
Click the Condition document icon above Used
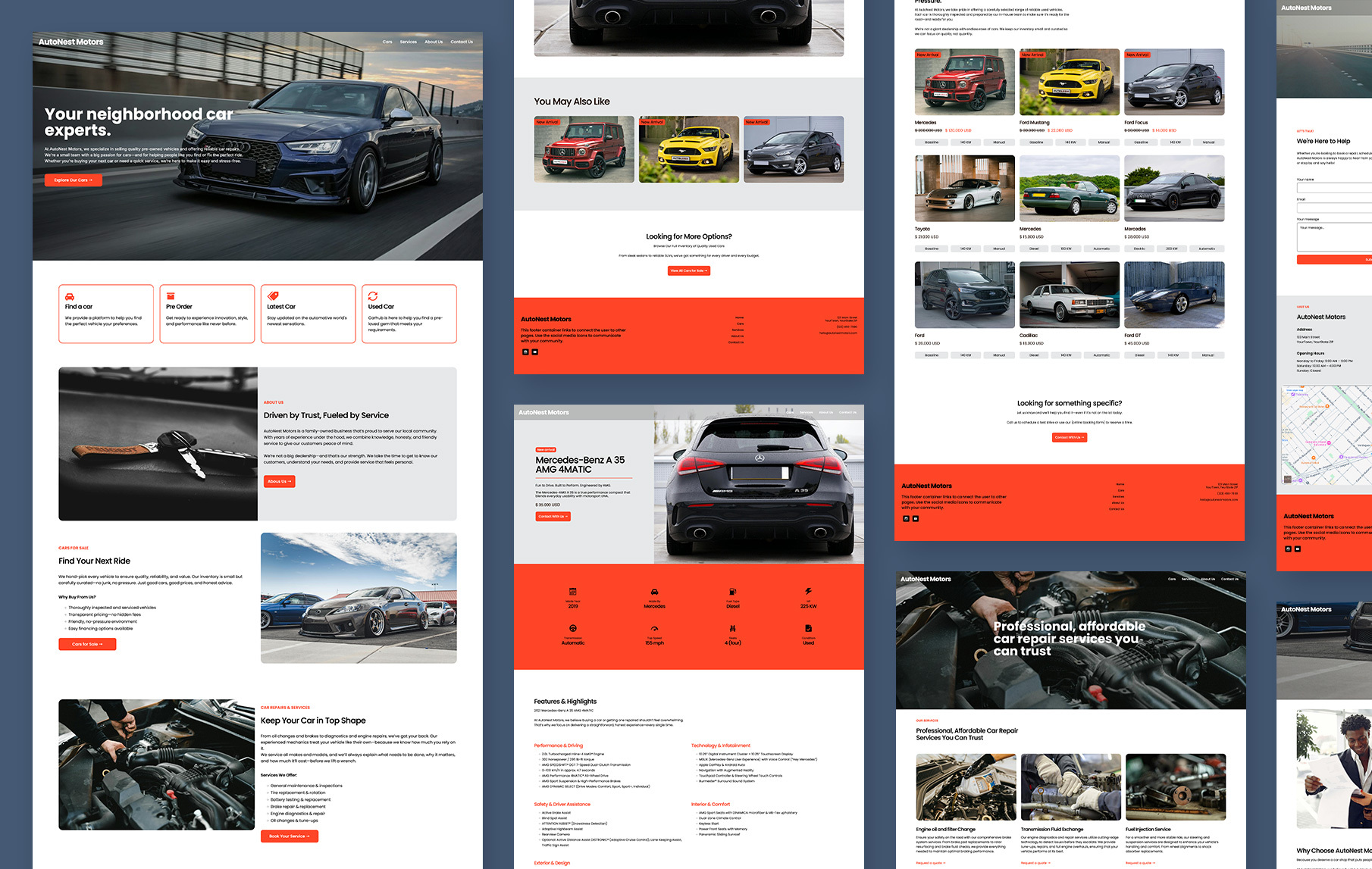[x=808, y=628]
